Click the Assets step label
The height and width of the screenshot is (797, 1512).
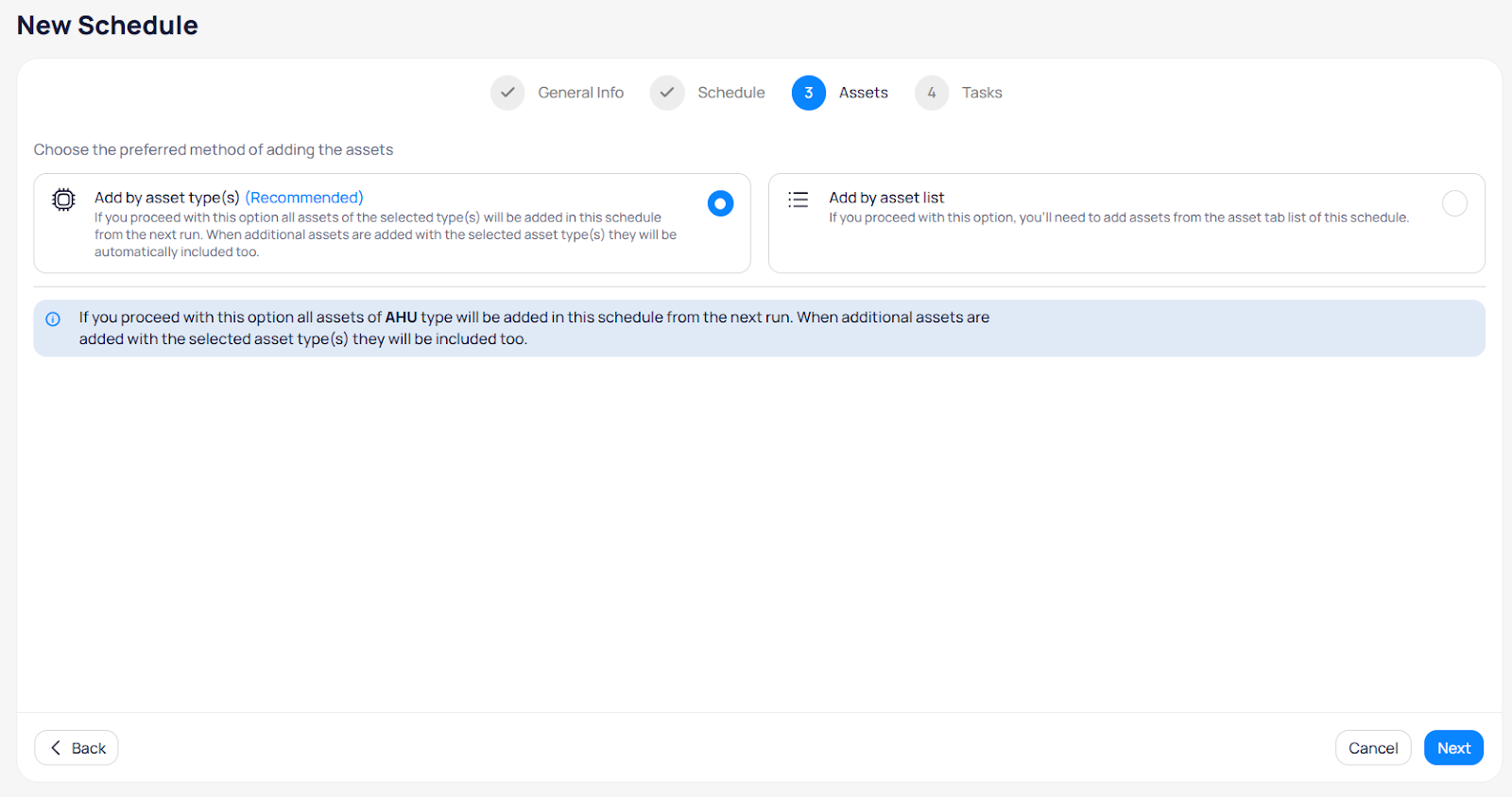pyautogui.click(x=863, y=93)
